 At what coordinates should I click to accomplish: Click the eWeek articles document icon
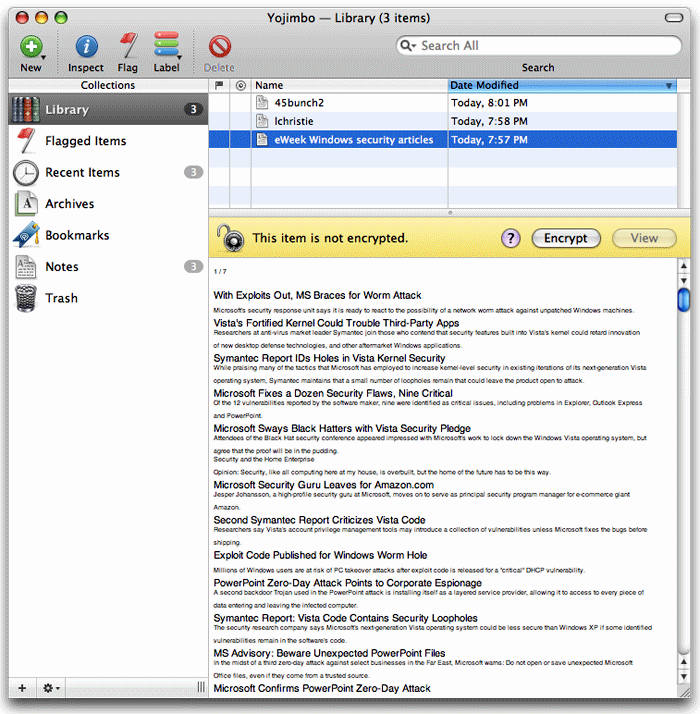[x=262, y=139]
